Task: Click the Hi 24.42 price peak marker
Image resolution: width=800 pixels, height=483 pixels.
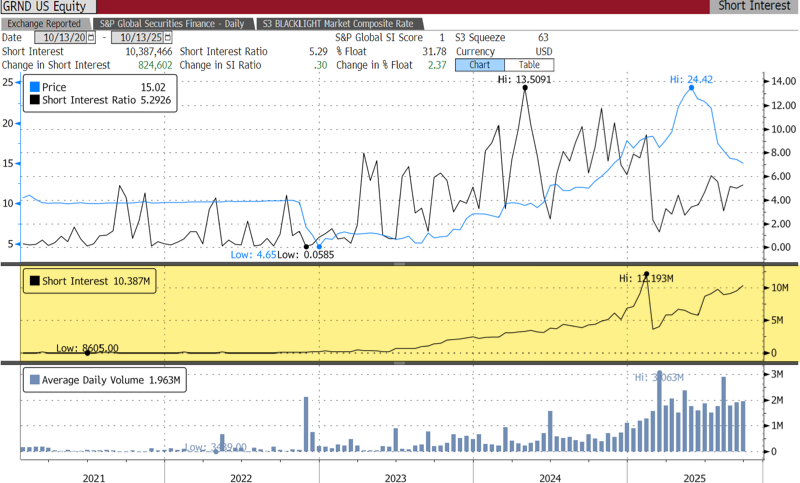Action: click(x=692, y=88)
